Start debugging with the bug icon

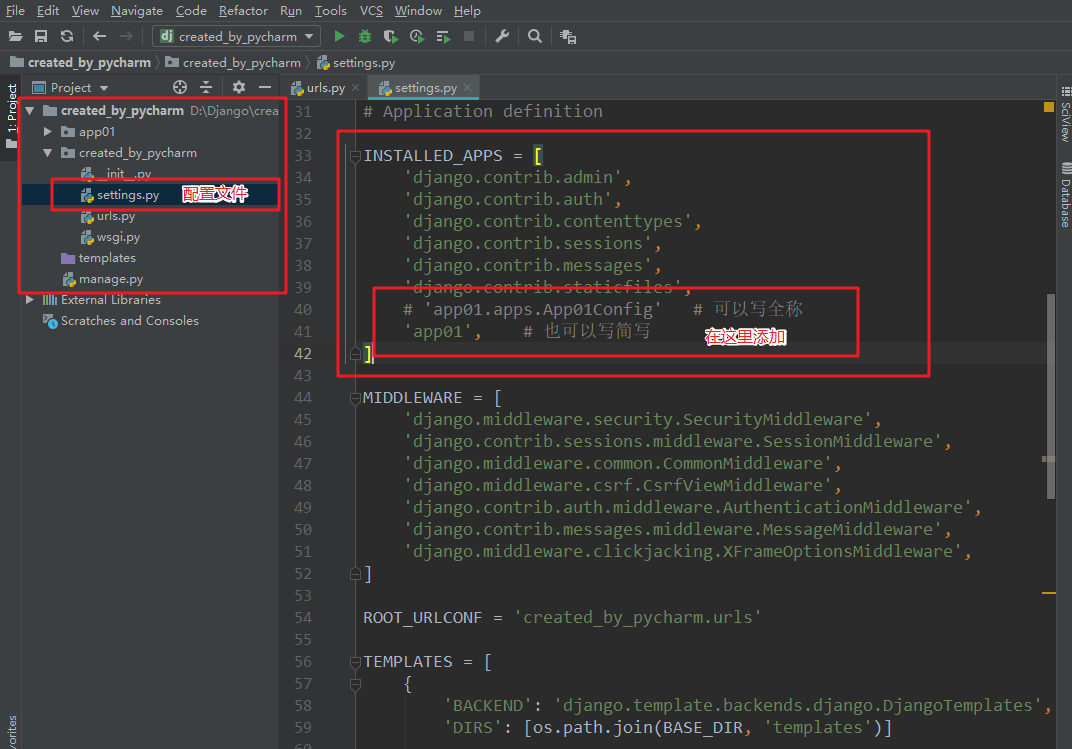tap(363, 36)
